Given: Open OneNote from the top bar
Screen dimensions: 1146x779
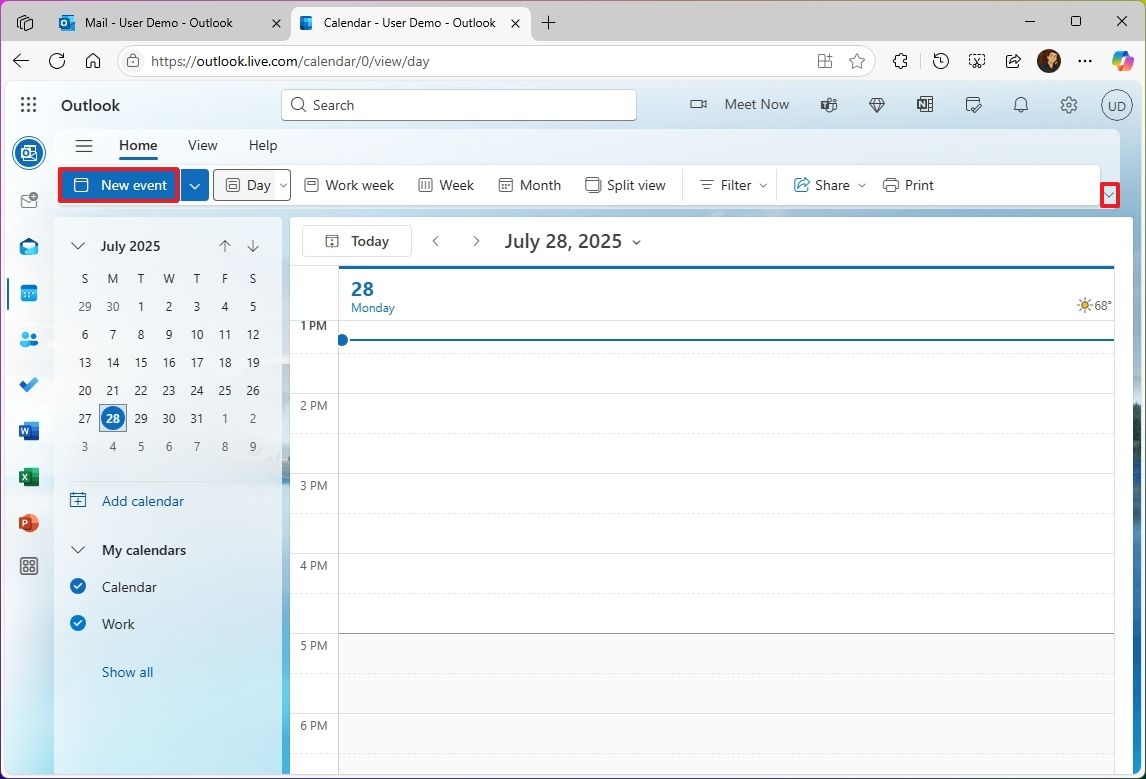Looking at the screenshot, I should pyautogui.click(x=925, y=104).
